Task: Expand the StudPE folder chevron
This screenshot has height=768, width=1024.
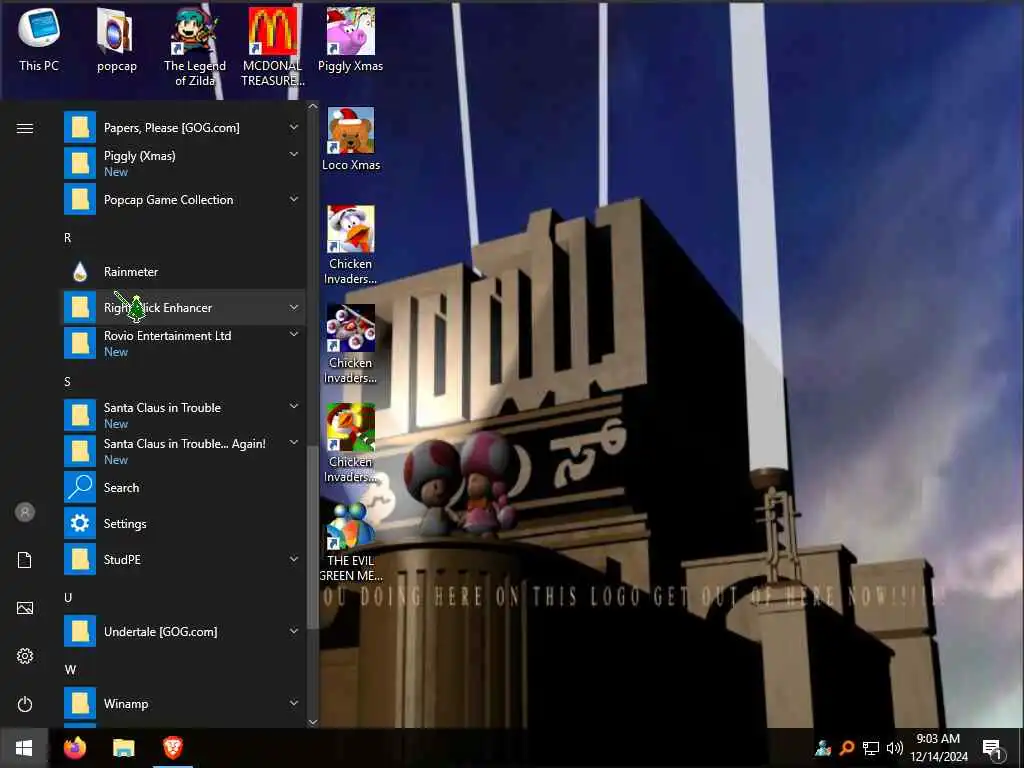Action: 294,559
